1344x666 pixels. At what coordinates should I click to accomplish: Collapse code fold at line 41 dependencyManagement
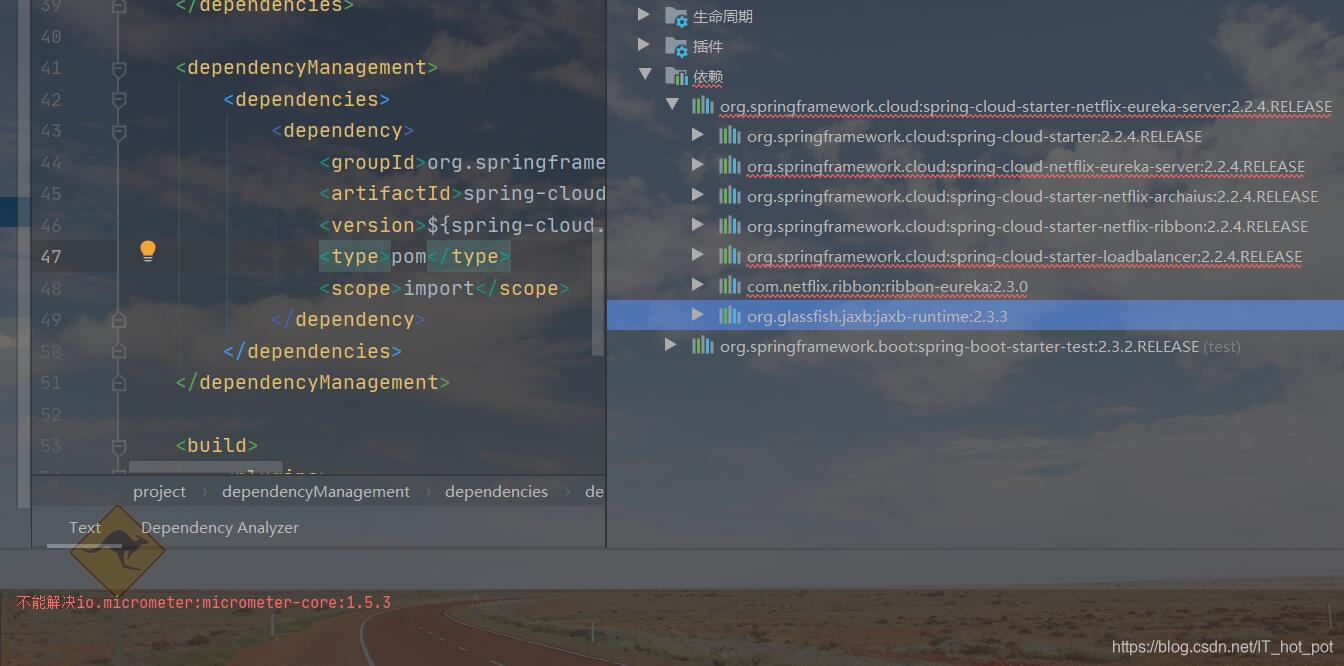[119, 68]
